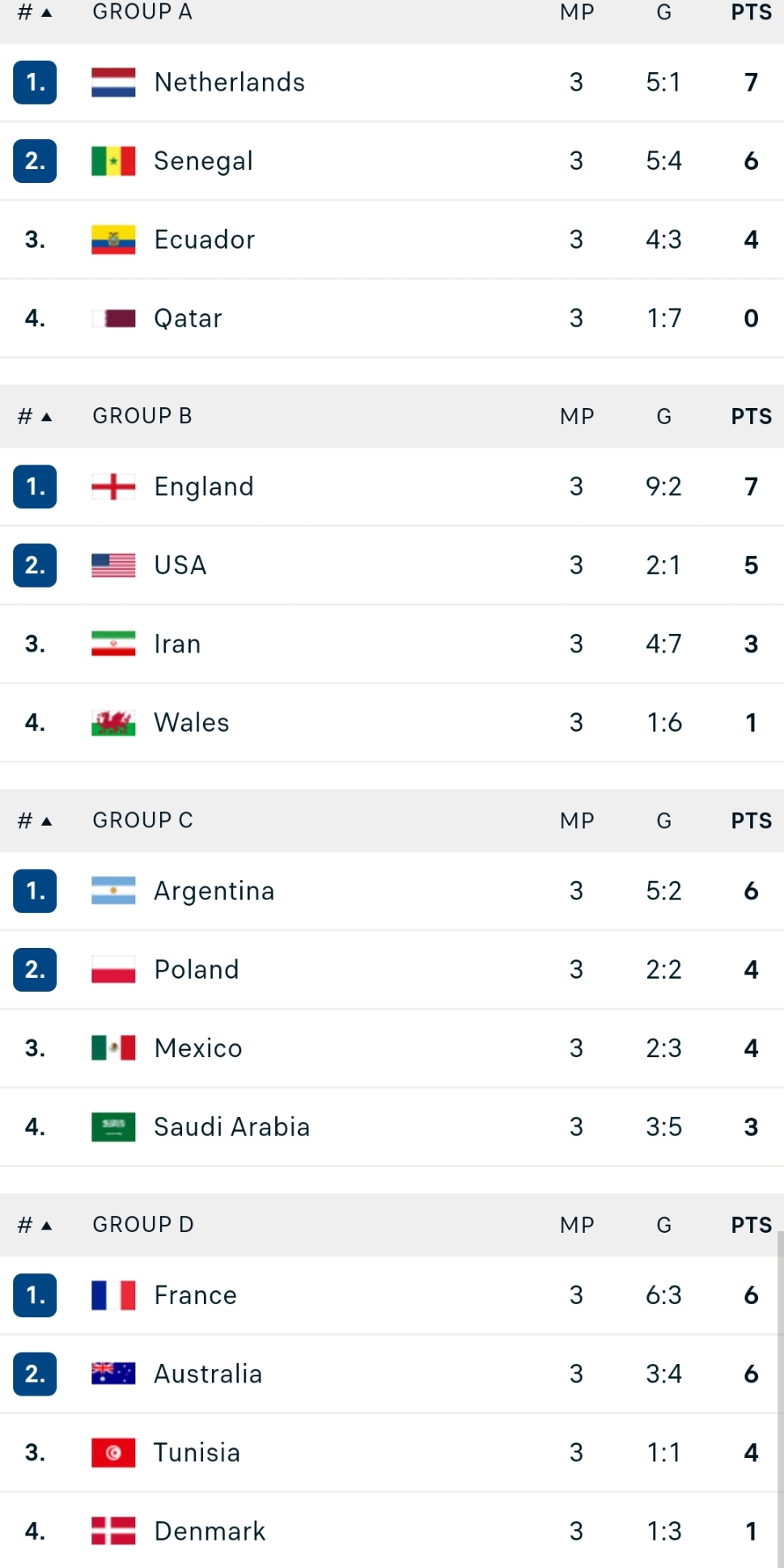Sort Group B by MP column

(x=577, y=417)
